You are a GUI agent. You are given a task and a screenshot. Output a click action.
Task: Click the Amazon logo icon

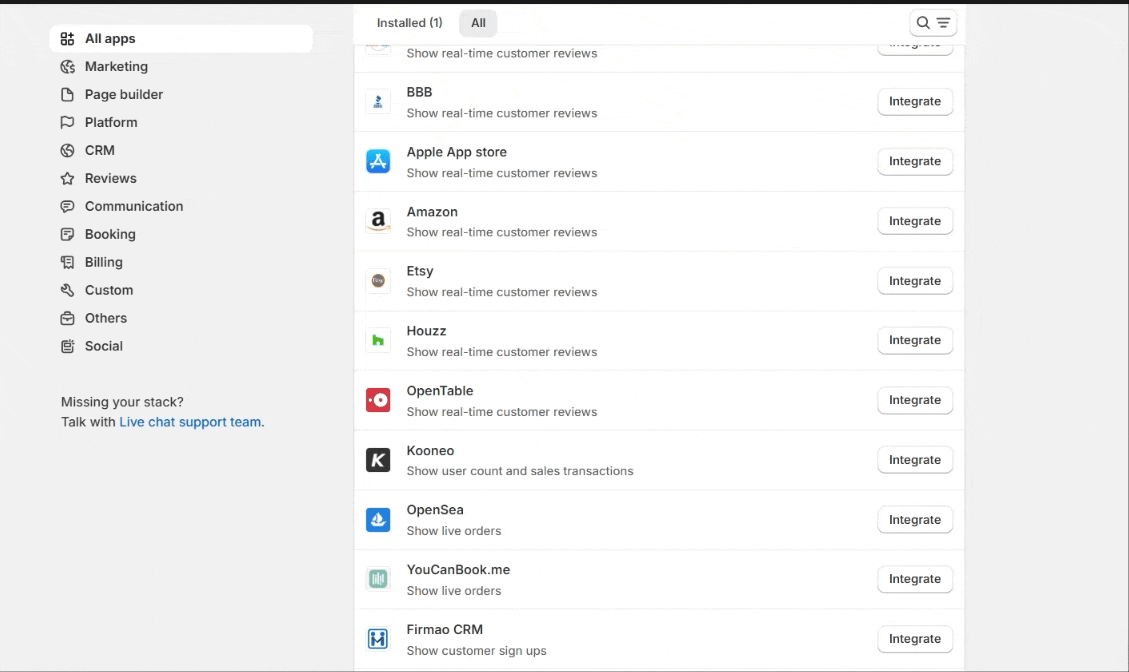point(378,221)
